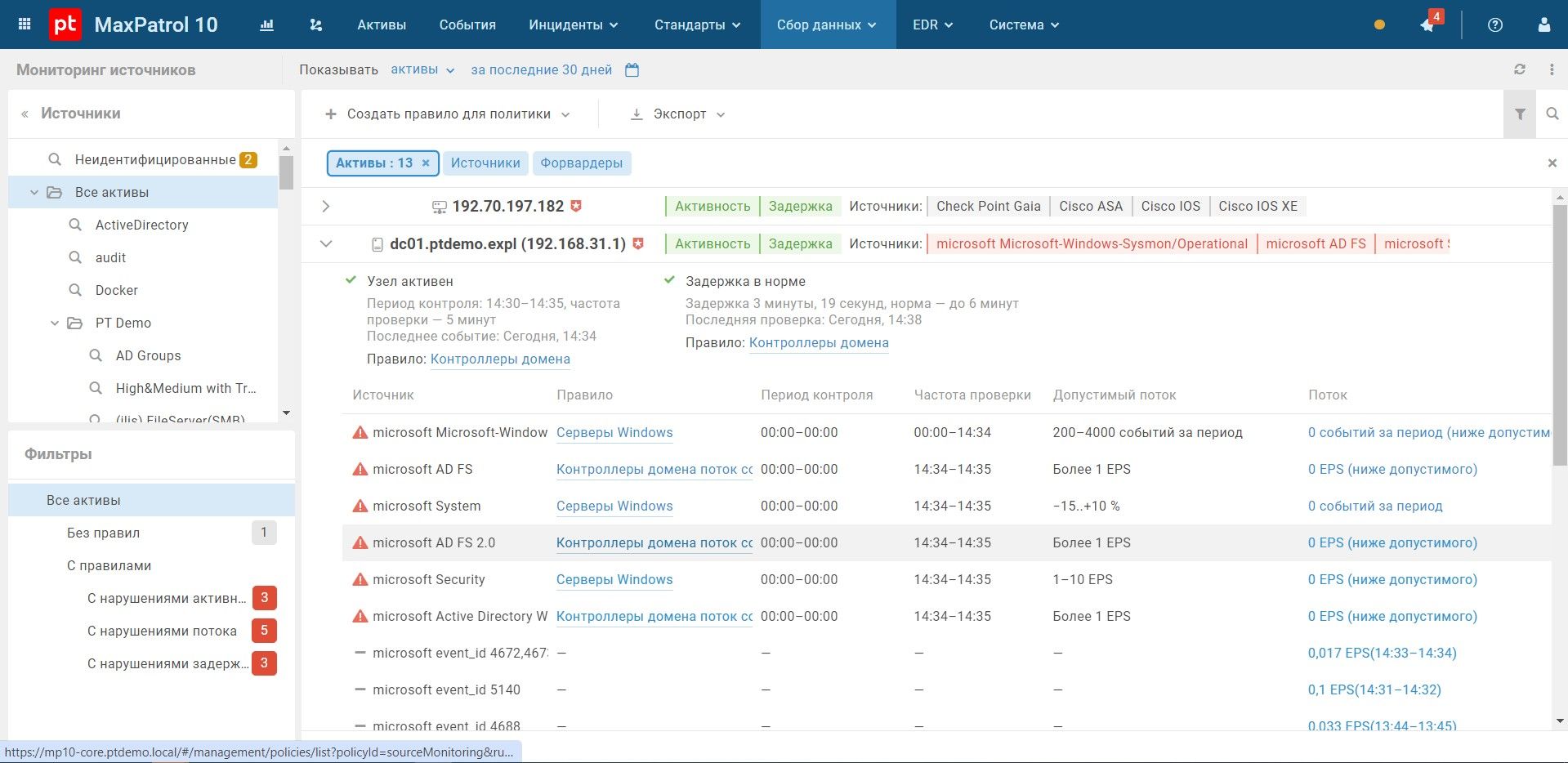Open the calendar date picker icon

(x=632, y=70)
